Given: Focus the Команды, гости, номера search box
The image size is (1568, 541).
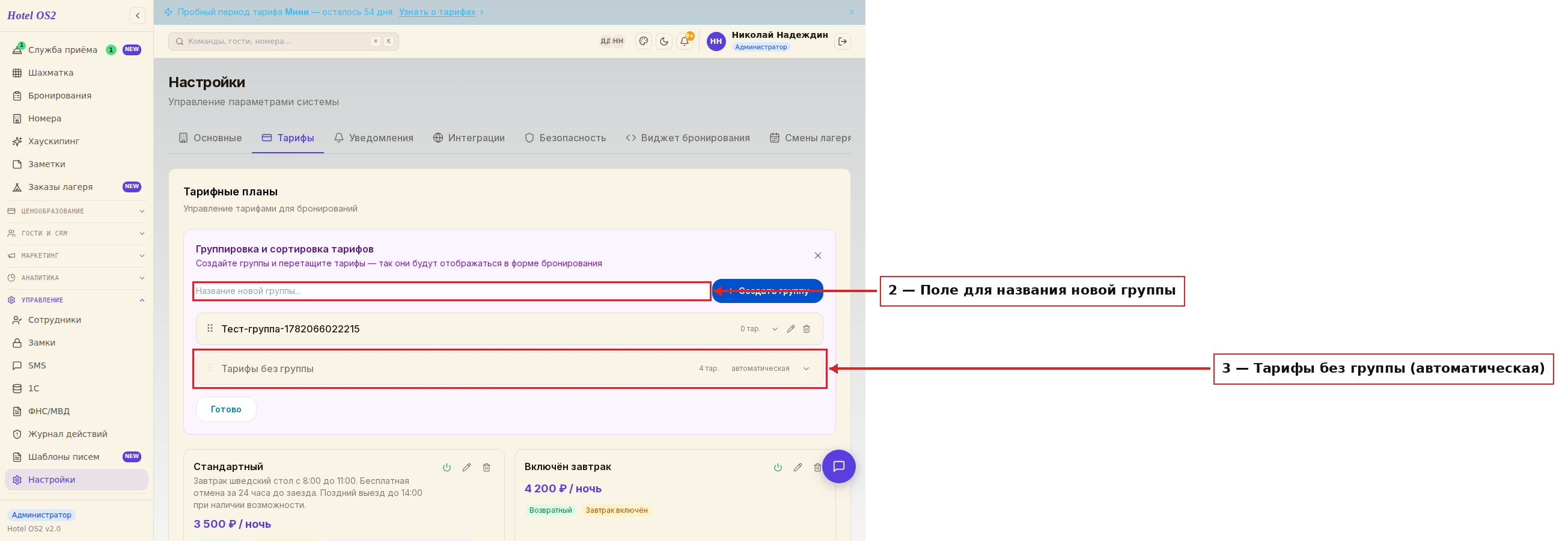Looking at the screenshot, I should pyautogui.click(x=283, y=41).
